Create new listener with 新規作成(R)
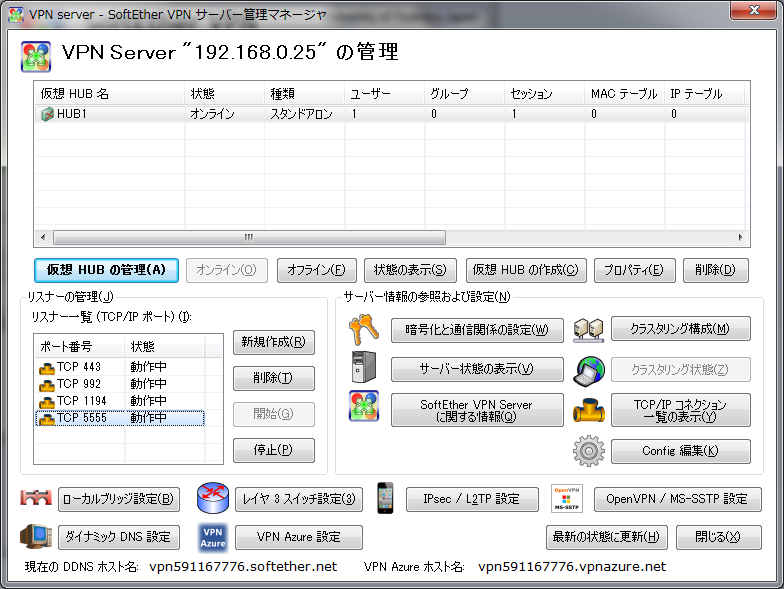The width and height of the screenshot is (784, 589). (x=274, y=342)
